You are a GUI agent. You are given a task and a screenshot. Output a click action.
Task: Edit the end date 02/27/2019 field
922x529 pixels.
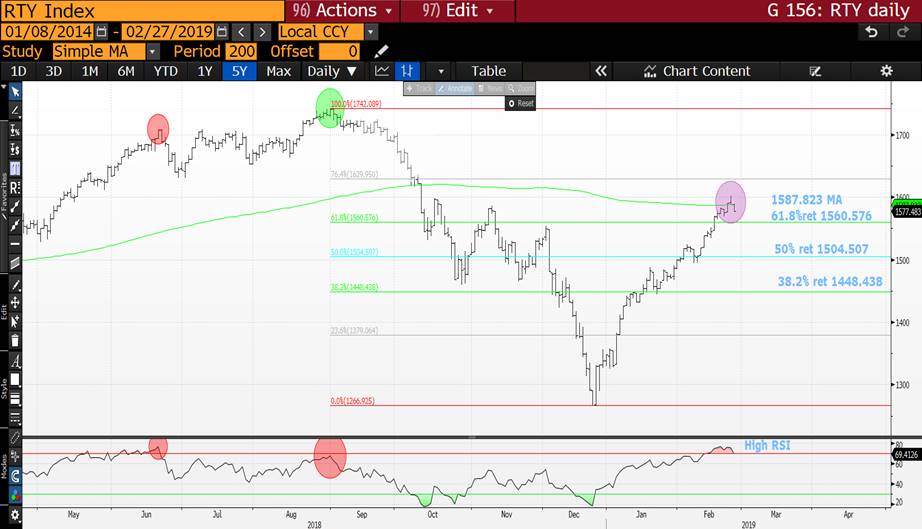pos(168,32)
